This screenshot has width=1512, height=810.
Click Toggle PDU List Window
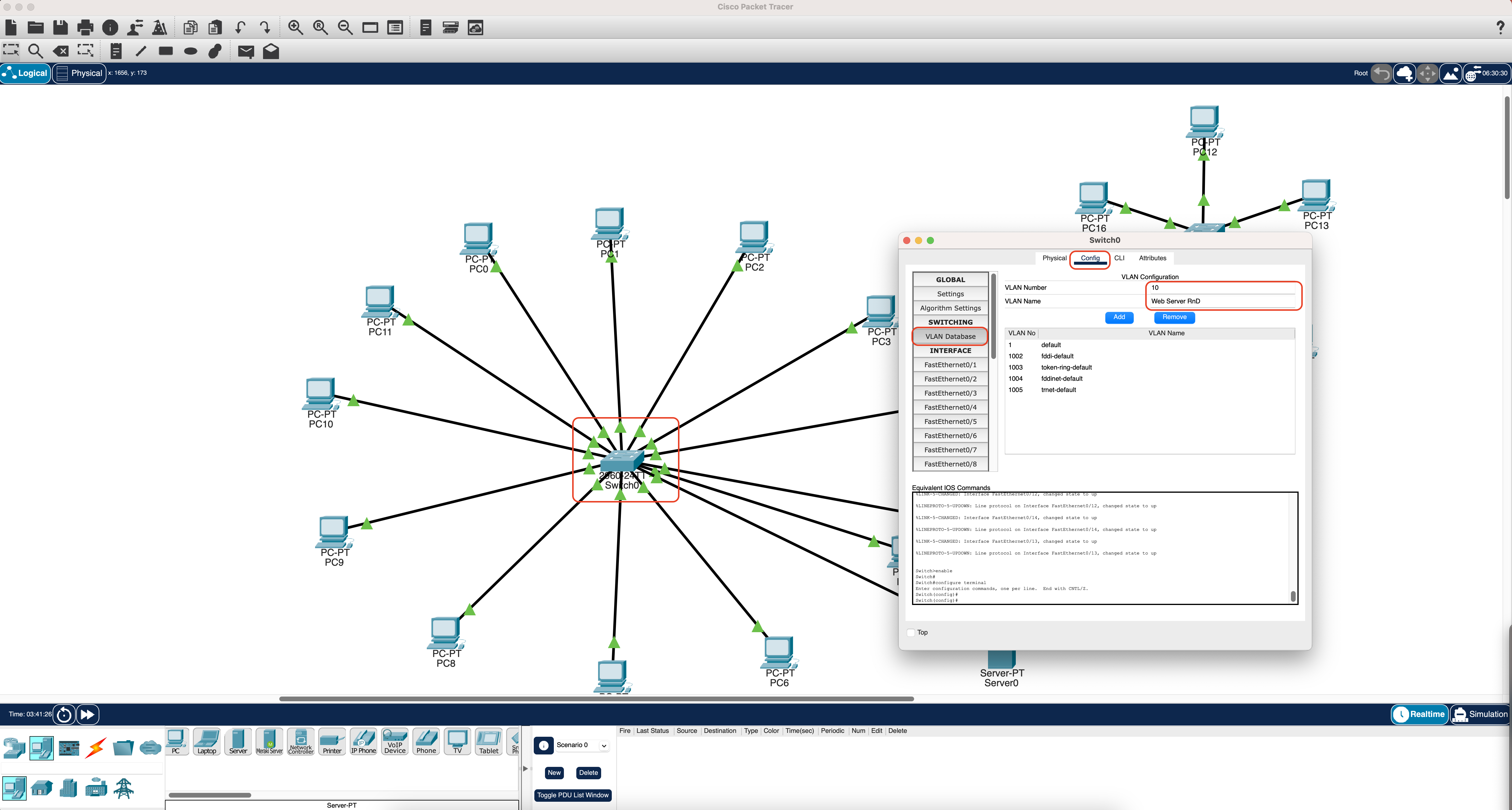coord(573,795)
